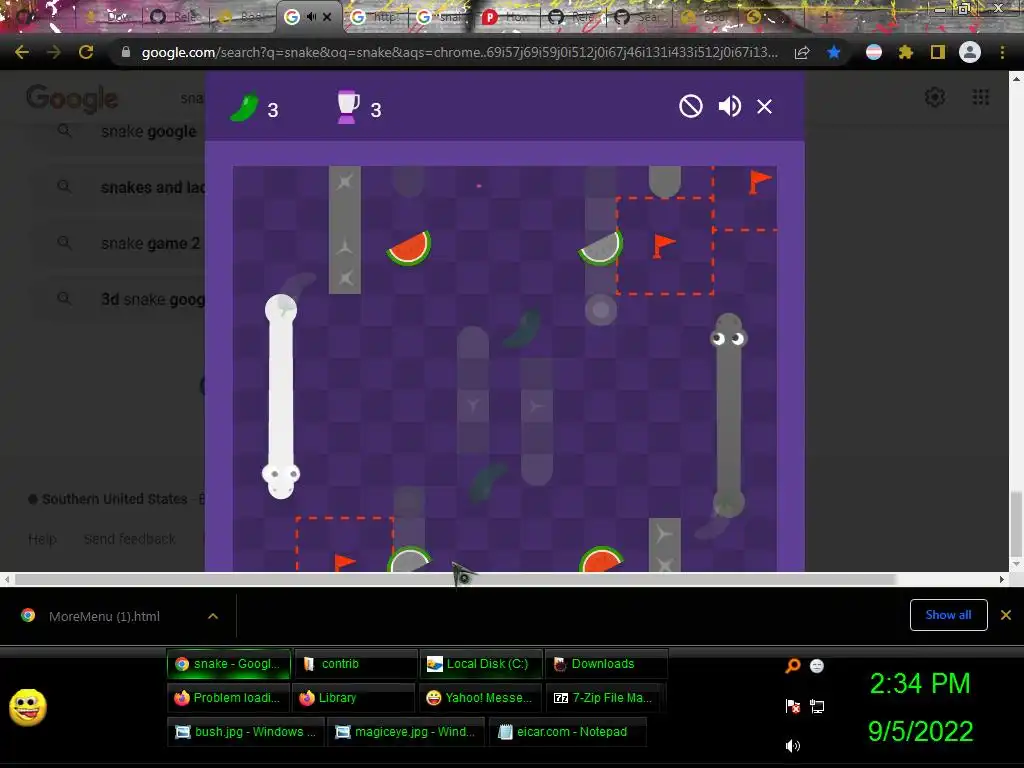Open magiceye.jpg taskbar window
This screenshot has height=768, width=1024.
click(406, 731)
